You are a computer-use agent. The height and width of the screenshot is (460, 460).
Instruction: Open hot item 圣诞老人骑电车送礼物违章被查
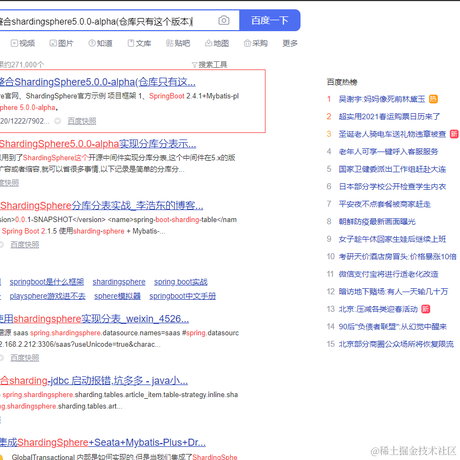pyautogui.click(x=392, y=134)
